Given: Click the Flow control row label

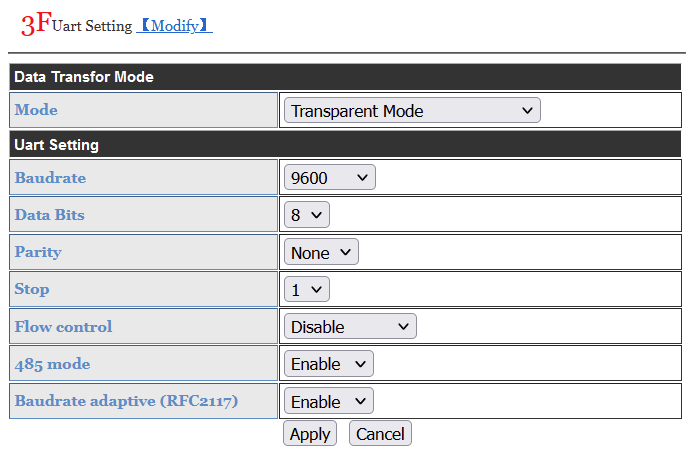Looking at the screenshot, I should [63, 327].
